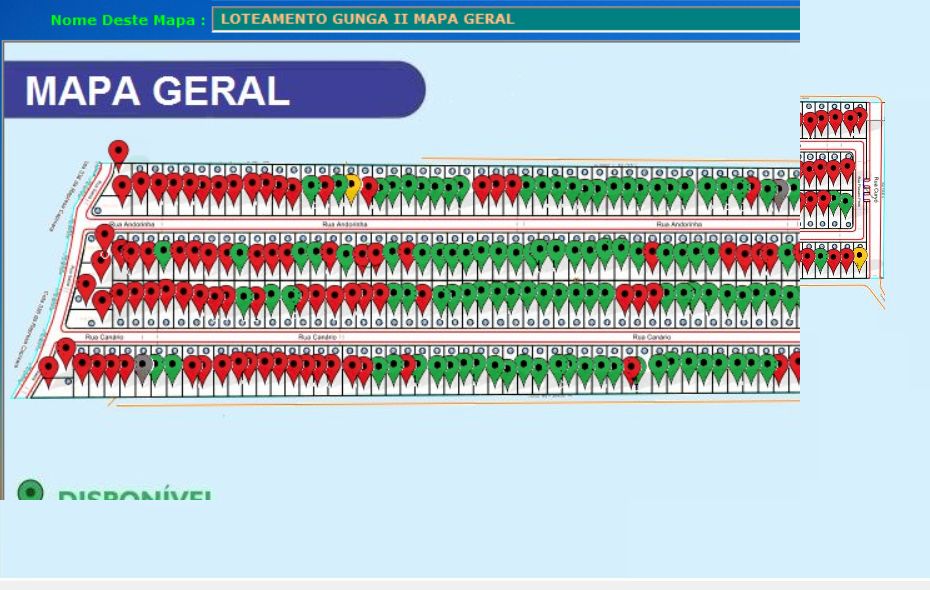
Task: Click the leftmost Rua Andorinha street label
Action: tap(132, 225)
